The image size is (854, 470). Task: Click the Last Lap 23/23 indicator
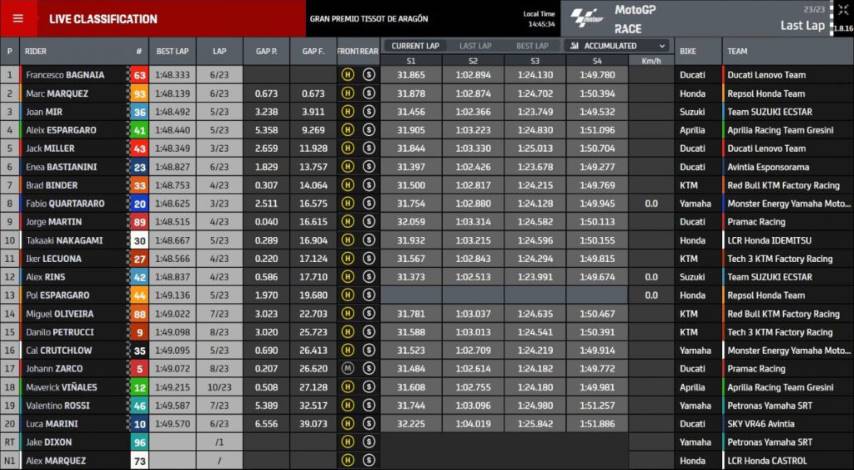tap(802, 20)
